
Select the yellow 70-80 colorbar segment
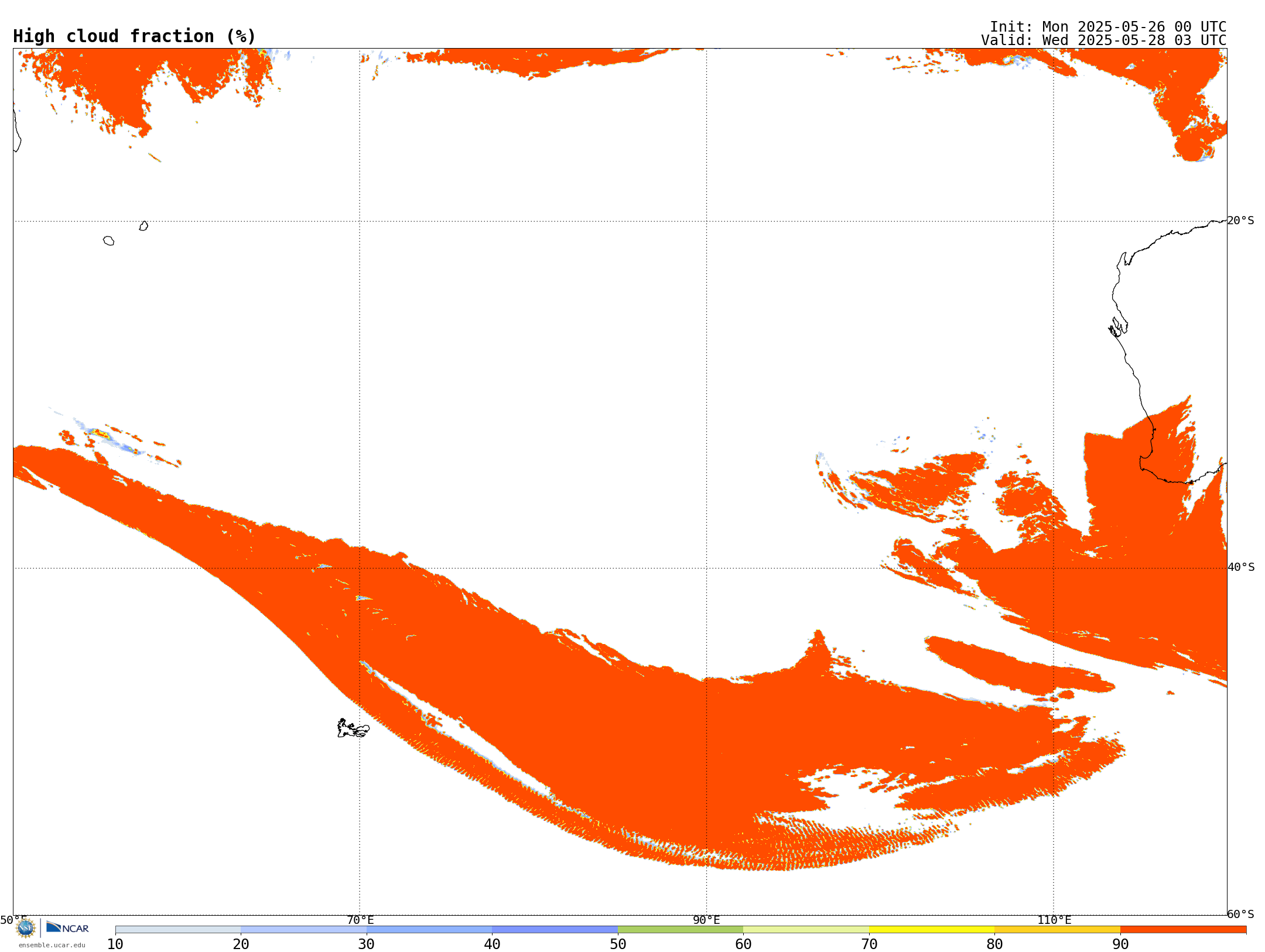[932, 930]
